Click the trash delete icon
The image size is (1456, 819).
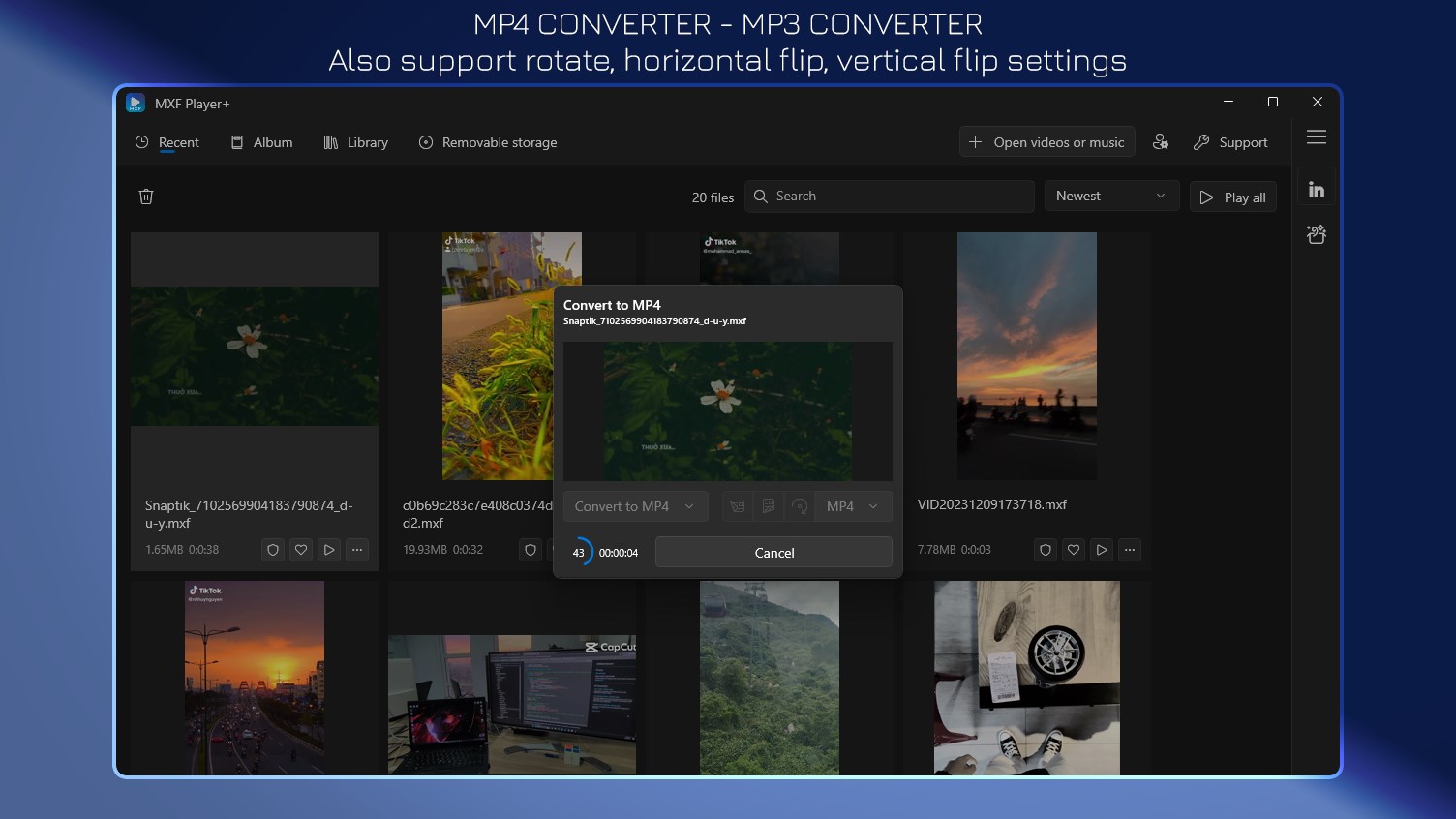click(146, 196)
